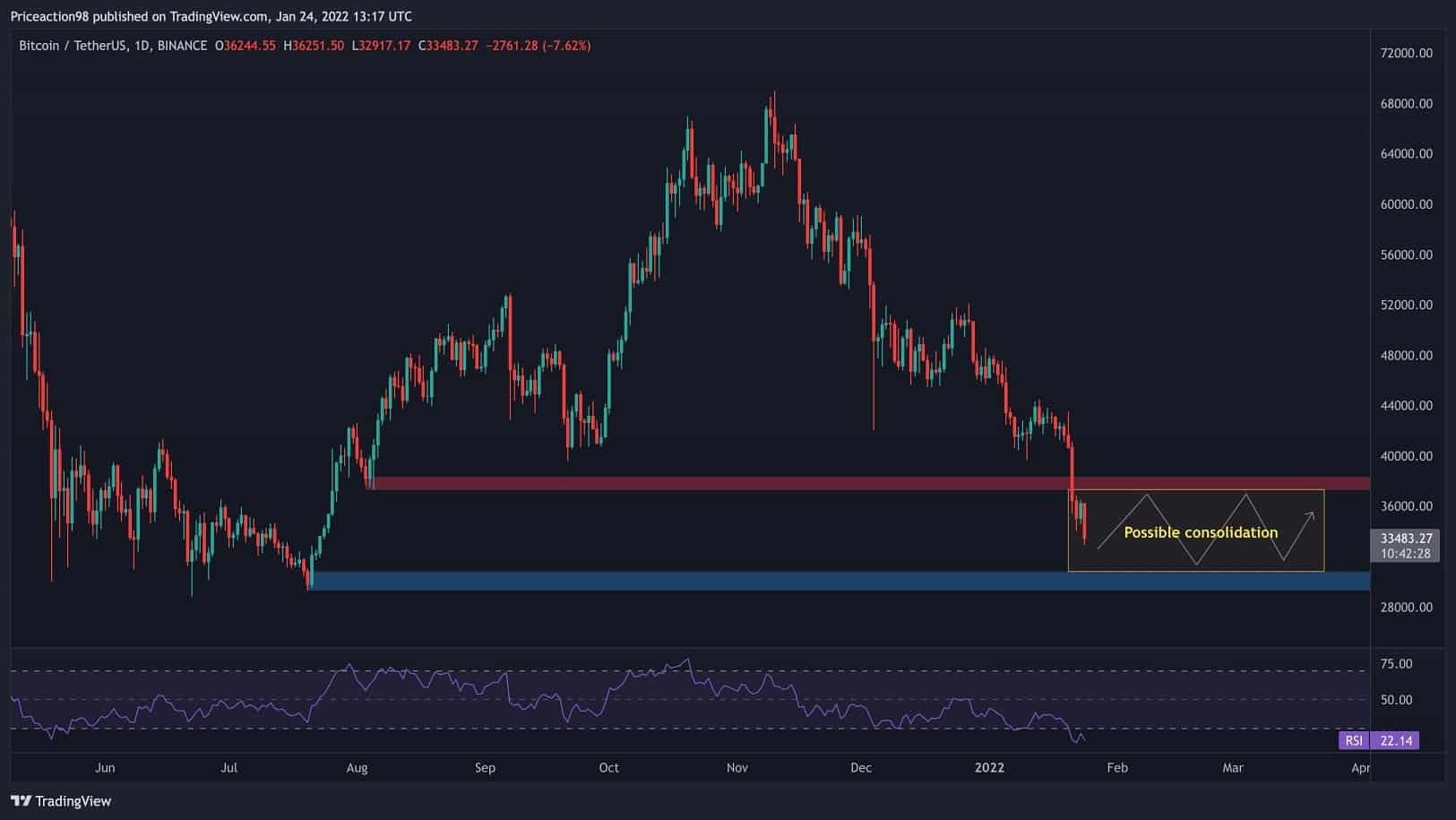
Task: Click the 40000.00 price axis label
Action: [x=1407, y=455]
